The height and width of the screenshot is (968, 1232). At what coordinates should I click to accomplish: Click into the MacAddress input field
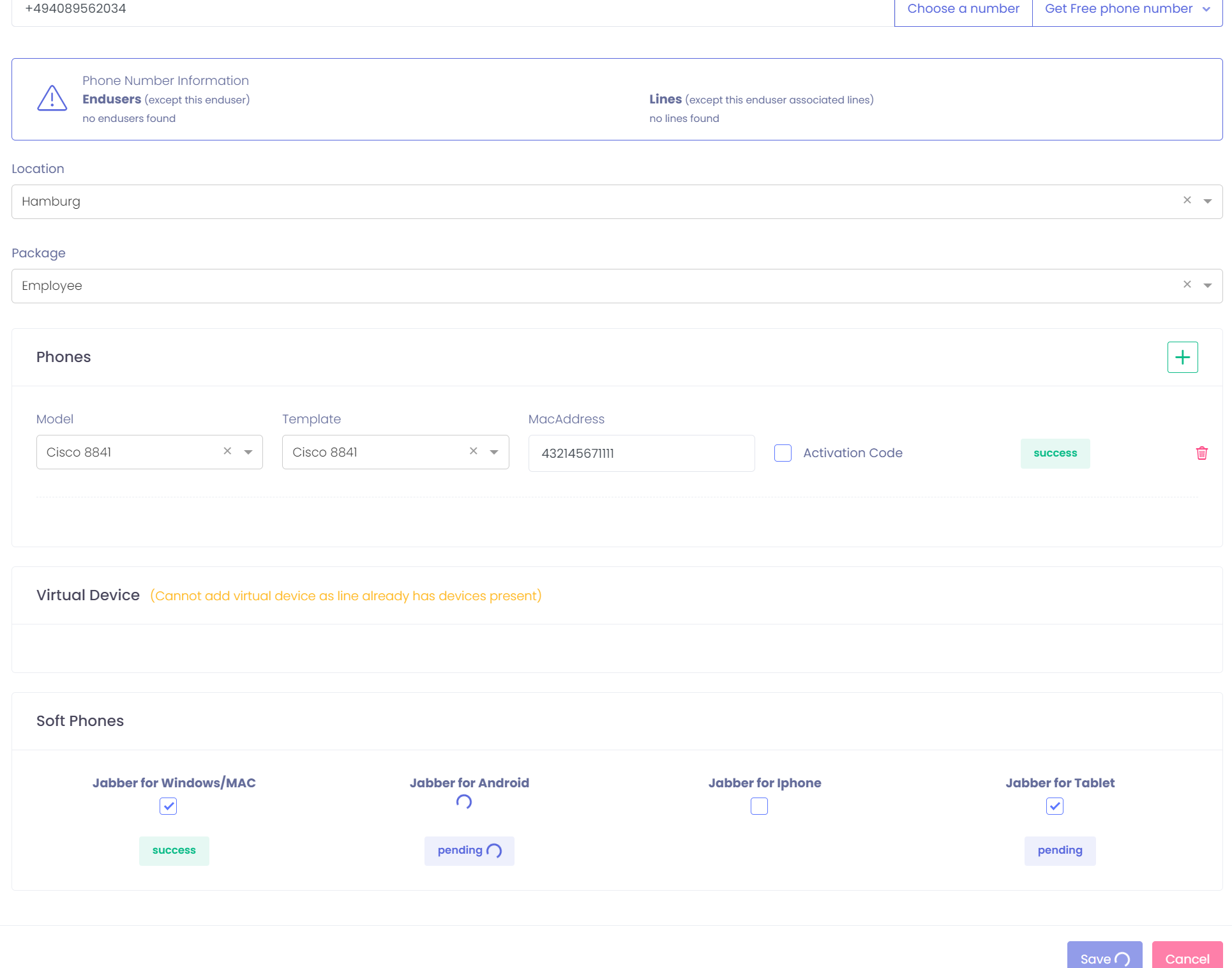click(x=641, y=453)
